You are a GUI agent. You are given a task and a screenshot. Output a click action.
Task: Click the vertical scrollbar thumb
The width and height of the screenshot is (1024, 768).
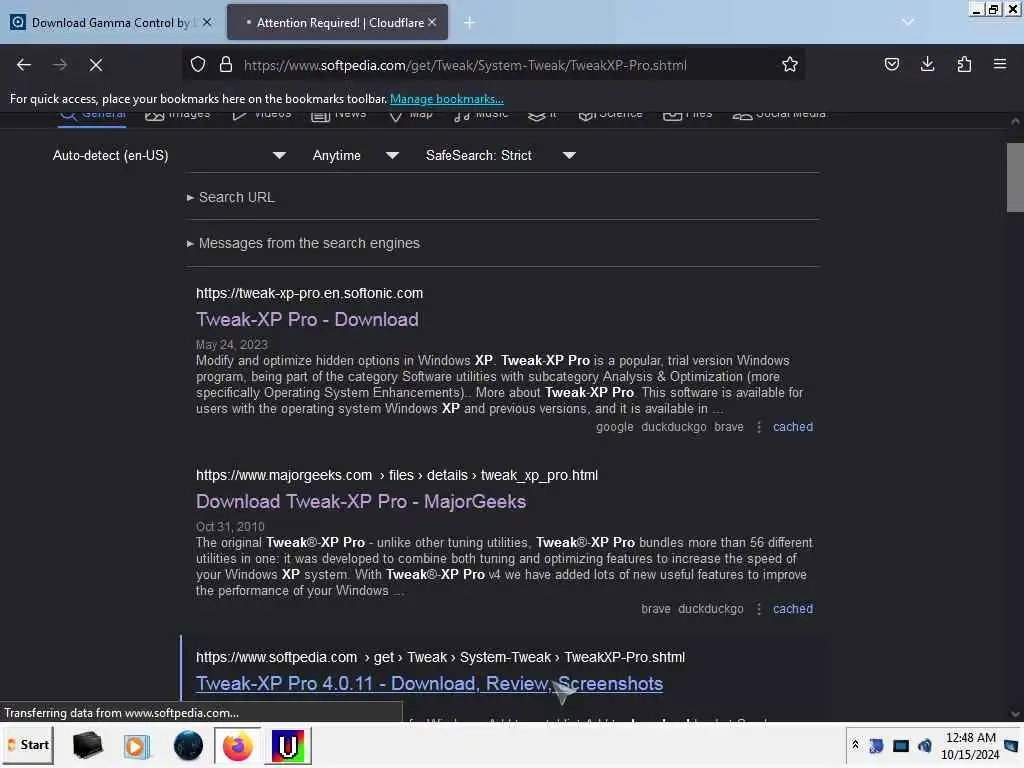pyautogui.click(x=1015, y=177)
